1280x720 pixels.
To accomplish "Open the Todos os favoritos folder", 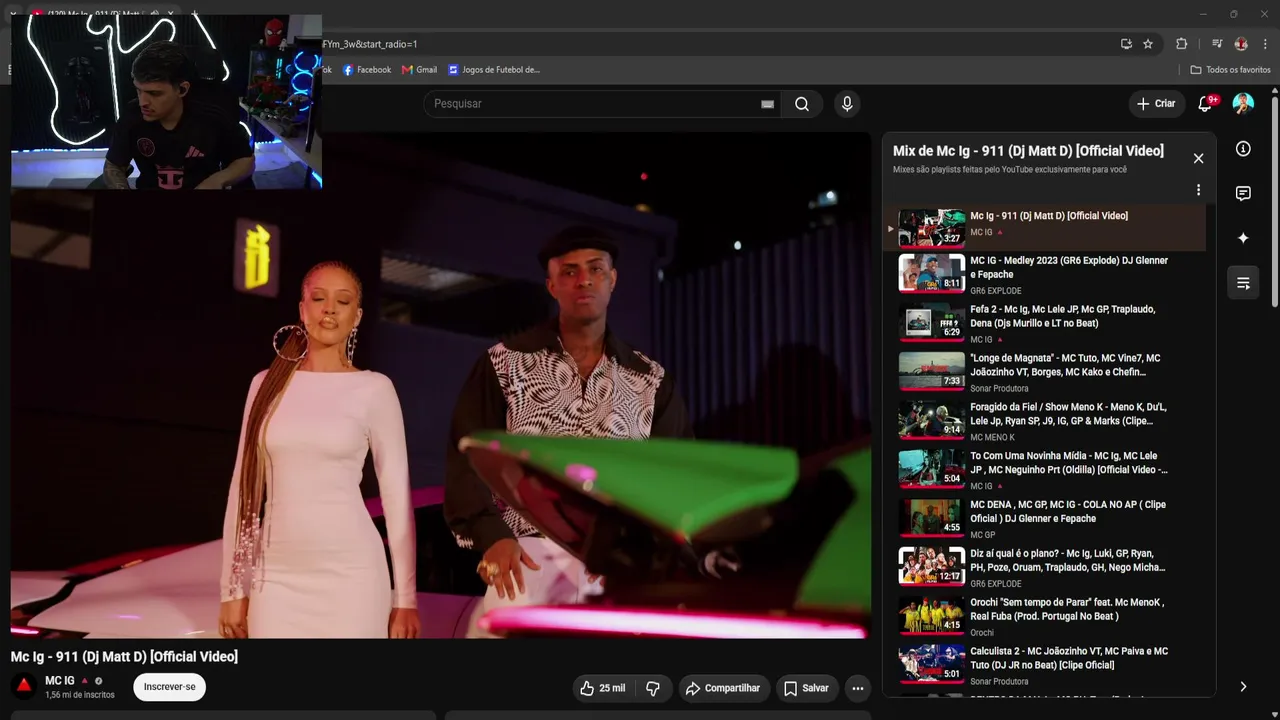I will (x=1230, y=70).
